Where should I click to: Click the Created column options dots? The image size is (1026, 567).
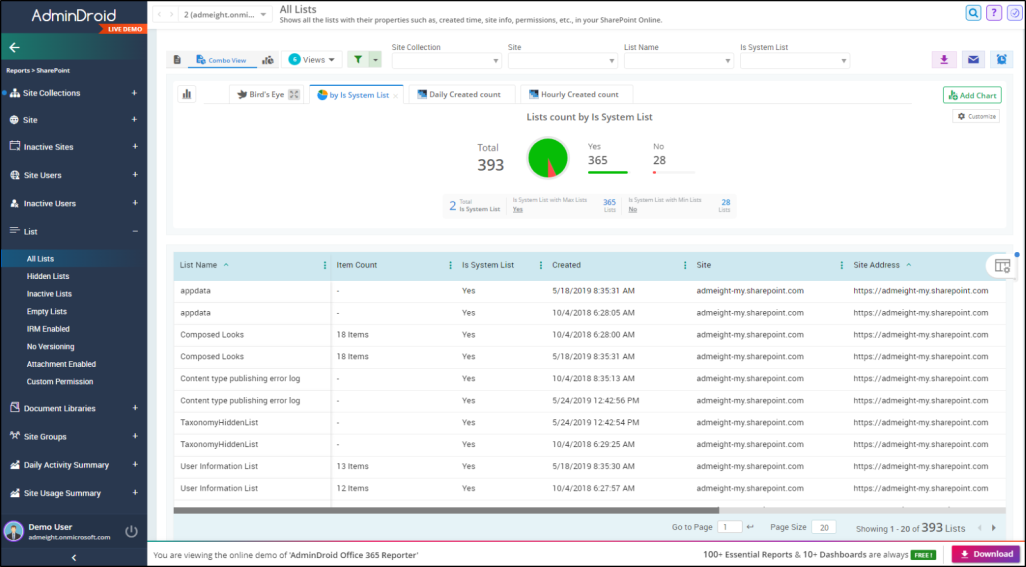tap(685, 266)
